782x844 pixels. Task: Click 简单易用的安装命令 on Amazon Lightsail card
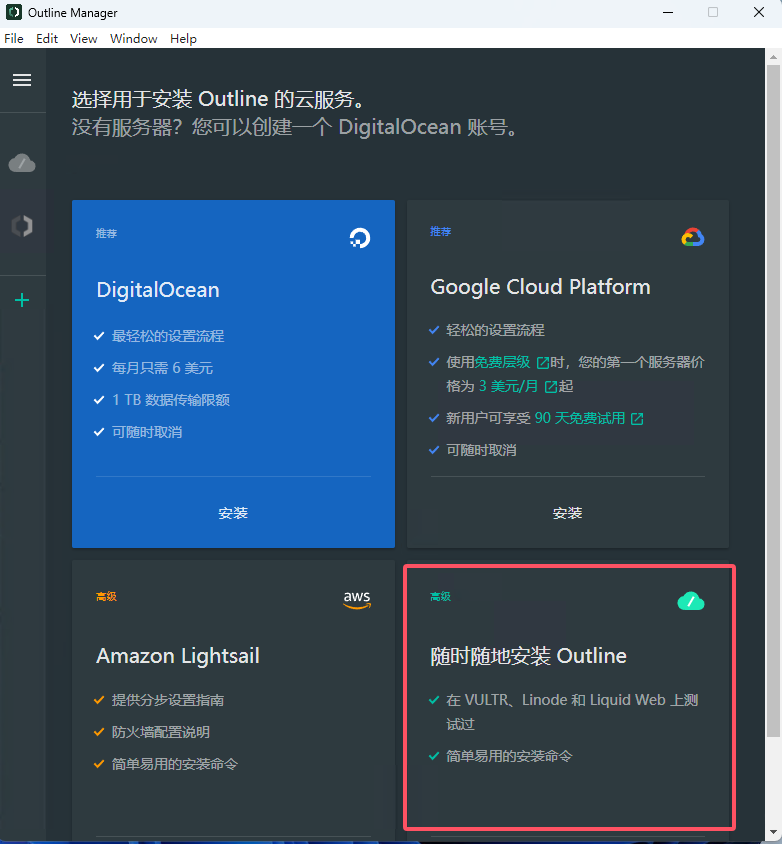[175, 764]
